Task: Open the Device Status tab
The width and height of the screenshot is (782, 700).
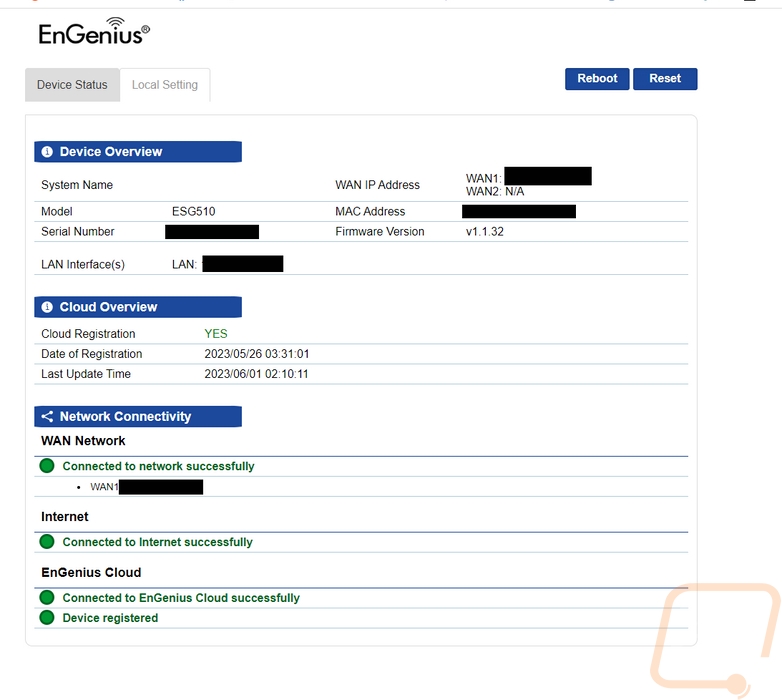Action: [72, 85]
